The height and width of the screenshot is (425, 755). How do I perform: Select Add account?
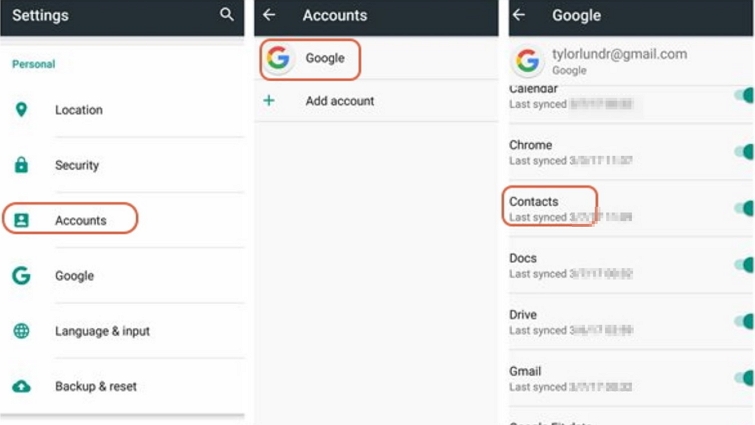click(339, 101)
